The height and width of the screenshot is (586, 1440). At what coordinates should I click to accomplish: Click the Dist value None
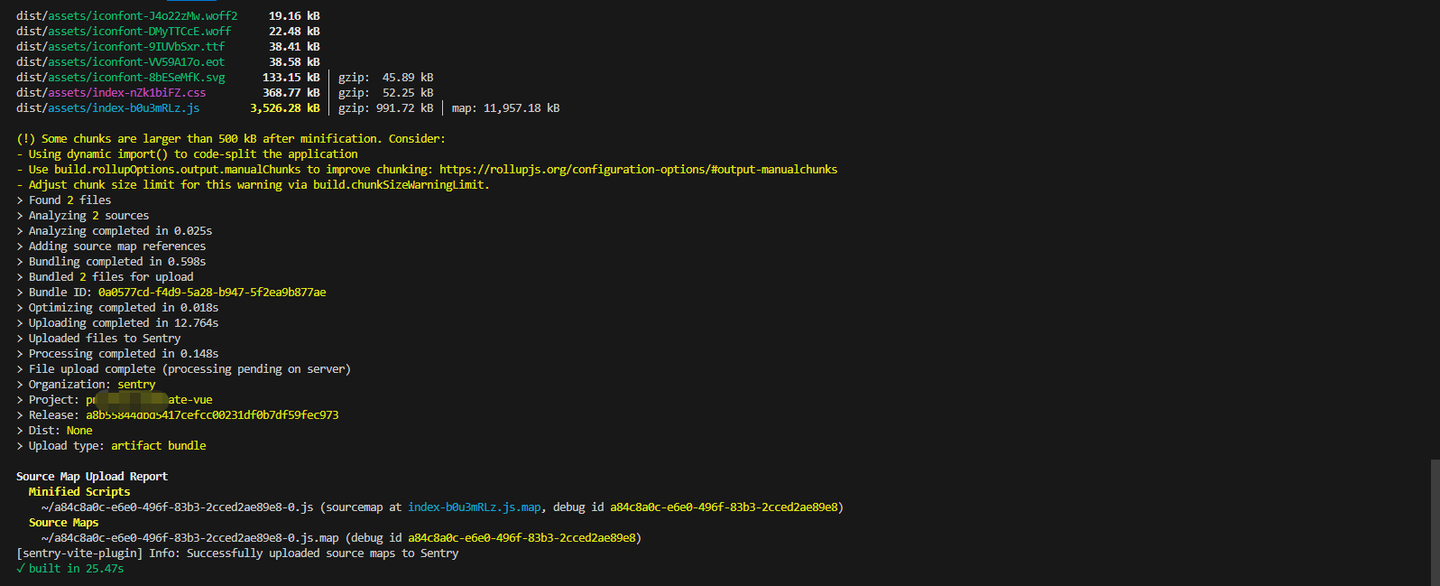[79, 430]
